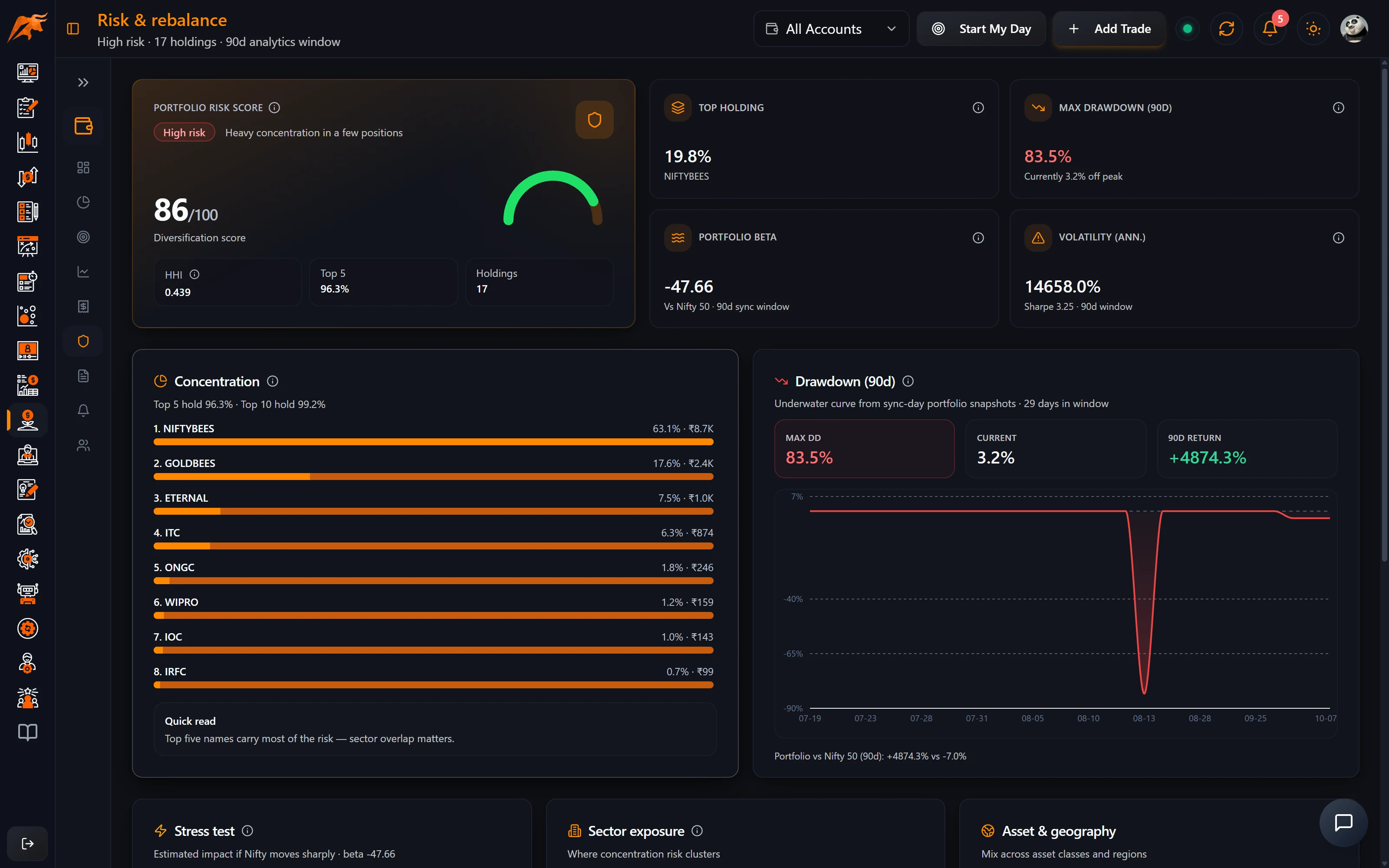Open the AI gear circuit icon

tap(27, 559)
